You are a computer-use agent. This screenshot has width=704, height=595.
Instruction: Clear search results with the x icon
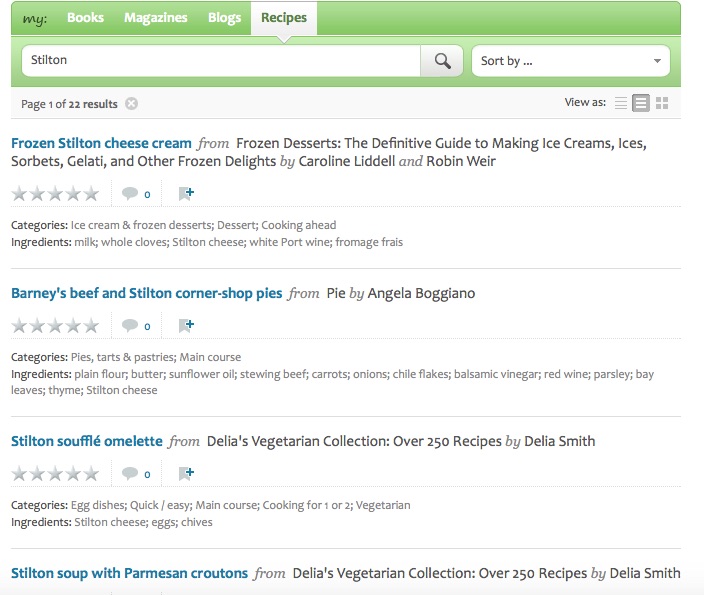click(132, 104)
